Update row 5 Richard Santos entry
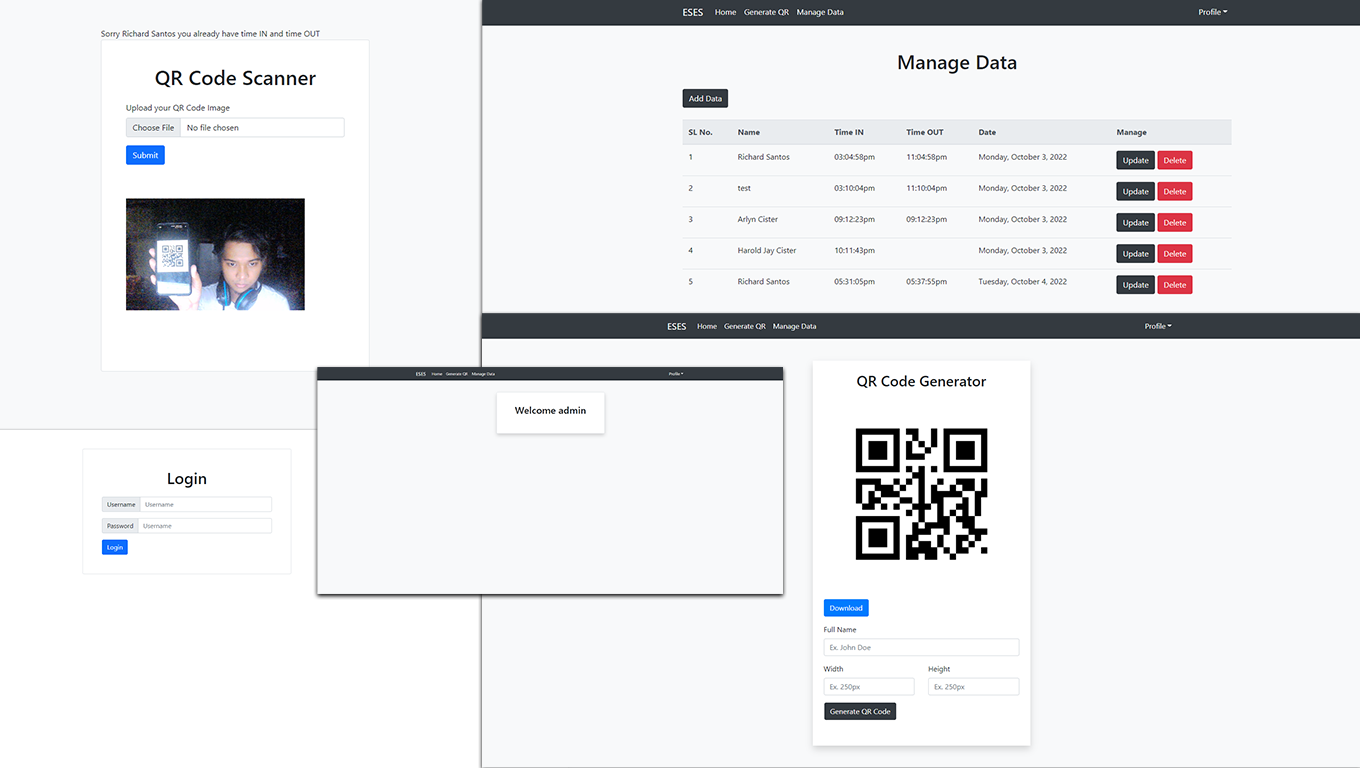 pos(1136,285)
